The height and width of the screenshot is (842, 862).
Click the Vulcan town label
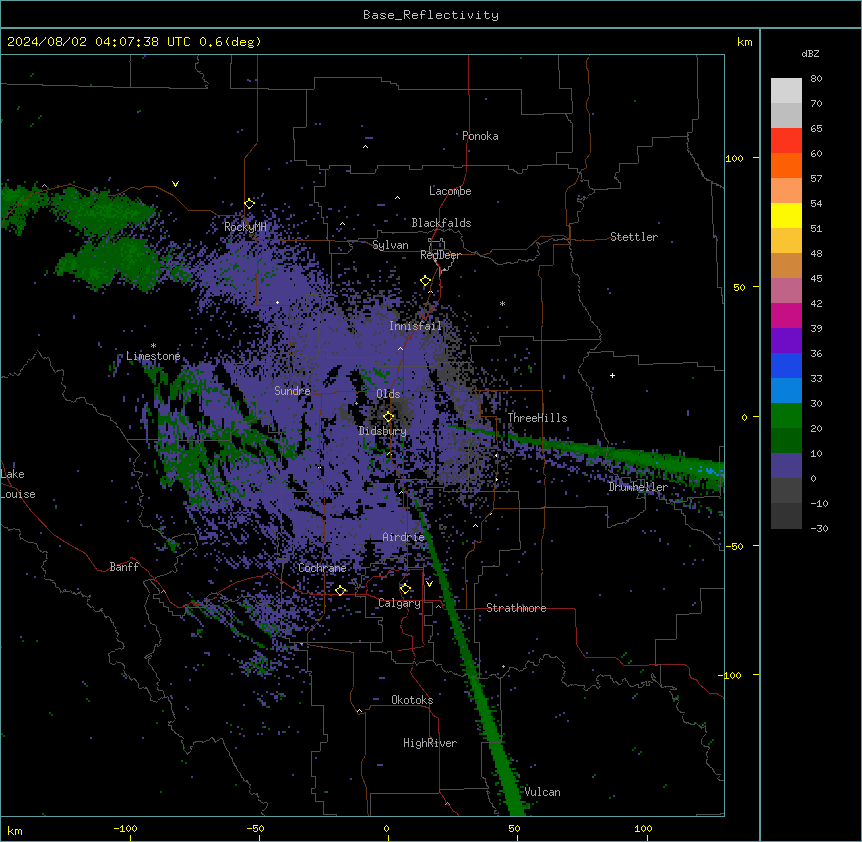click(543, 792)
